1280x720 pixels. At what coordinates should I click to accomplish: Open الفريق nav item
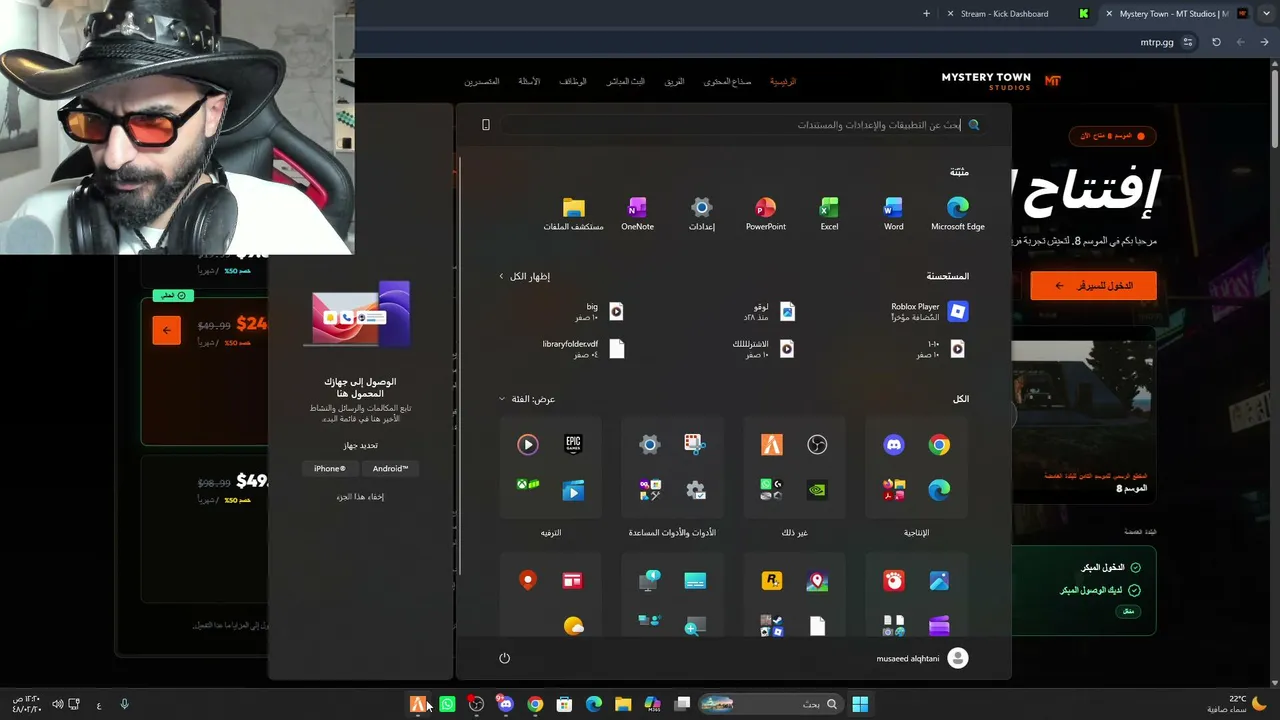point(675,81)
